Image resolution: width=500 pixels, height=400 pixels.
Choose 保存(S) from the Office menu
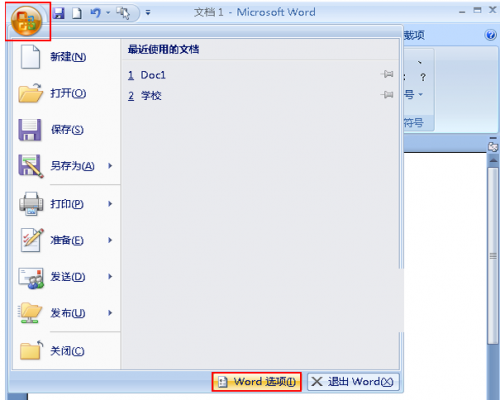click(67, 130)
